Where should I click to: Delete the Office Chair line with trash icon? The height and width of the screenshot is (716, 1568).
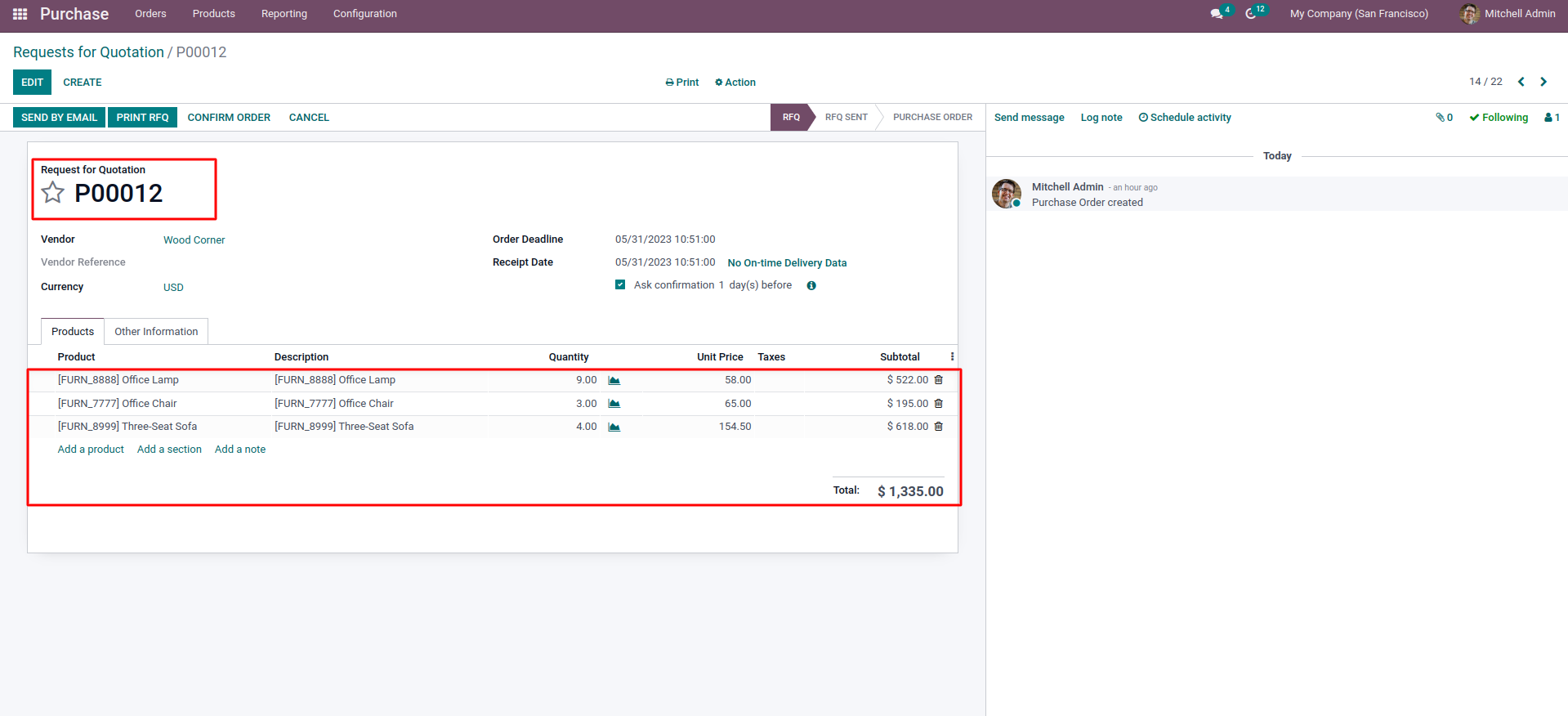(939, 404)
